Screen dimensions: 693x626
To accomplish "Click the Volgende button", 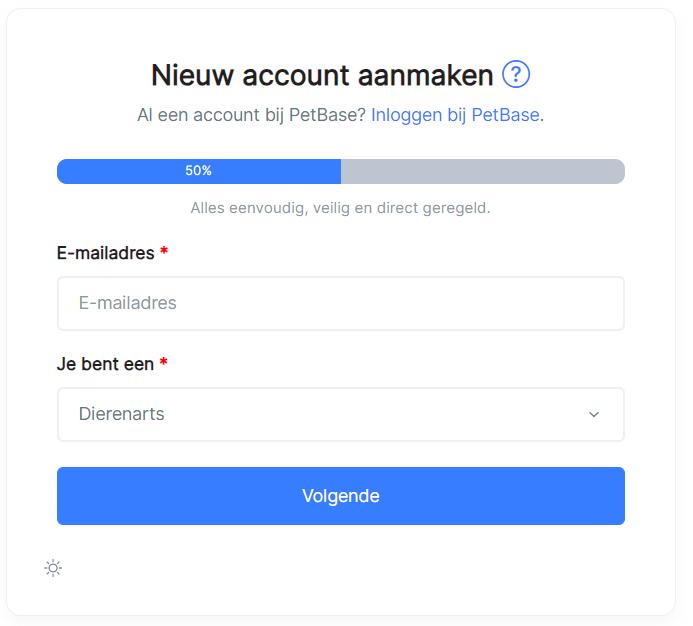I will point(341,496).
